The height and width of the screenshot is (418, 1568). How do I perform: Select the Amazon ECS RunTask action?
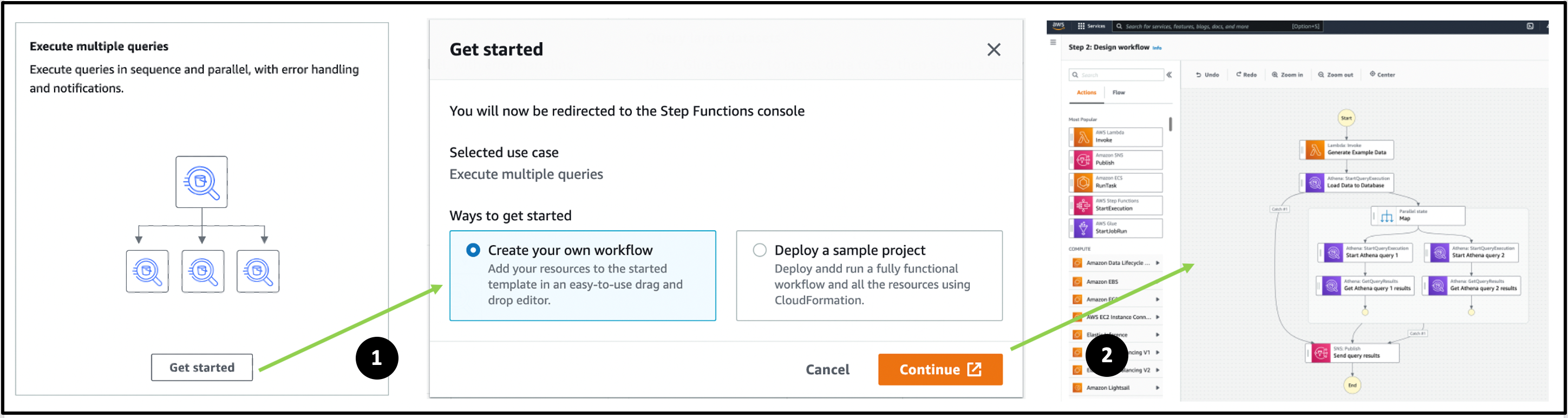[1116, 182]
